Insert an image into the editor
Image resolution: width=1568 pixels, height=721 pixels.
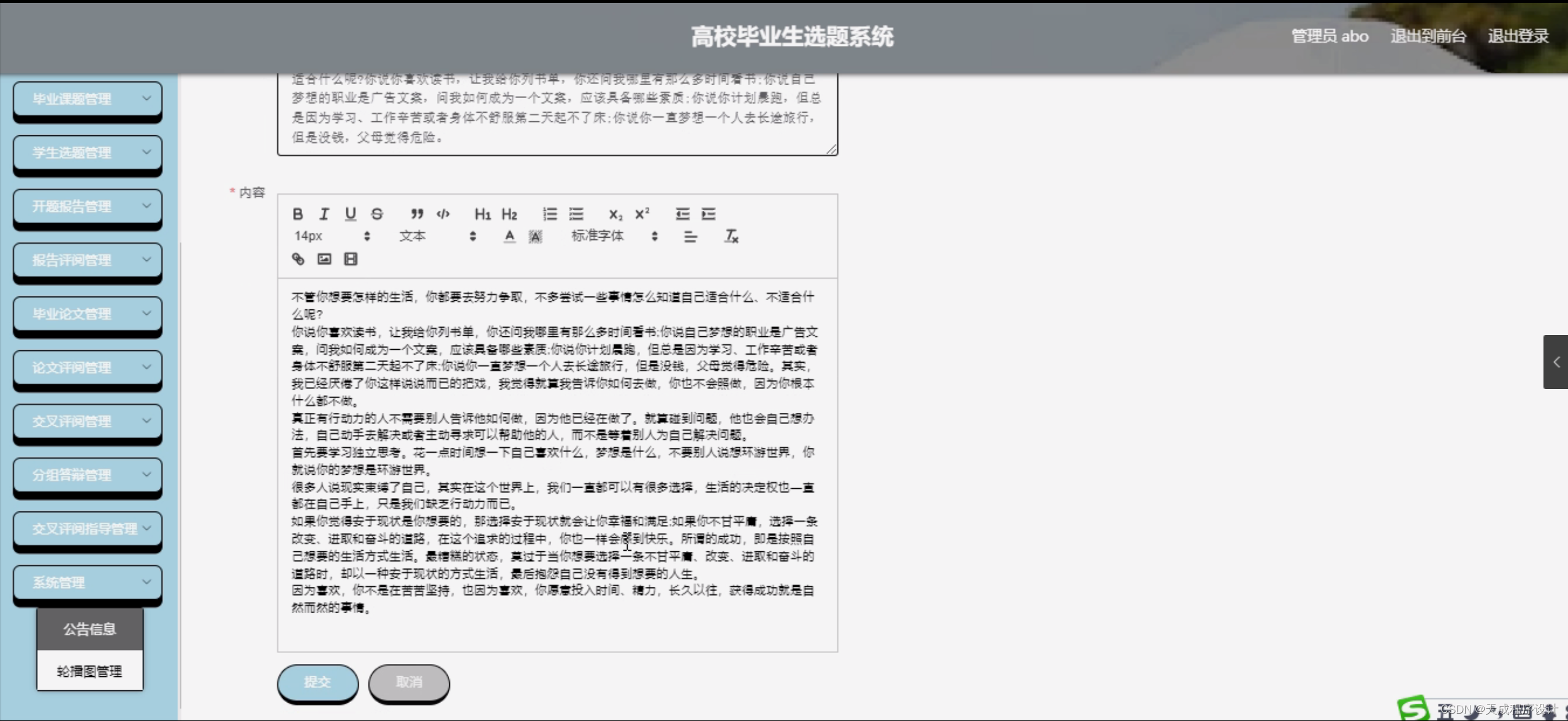pyautogui.click(x=324, y=259)
